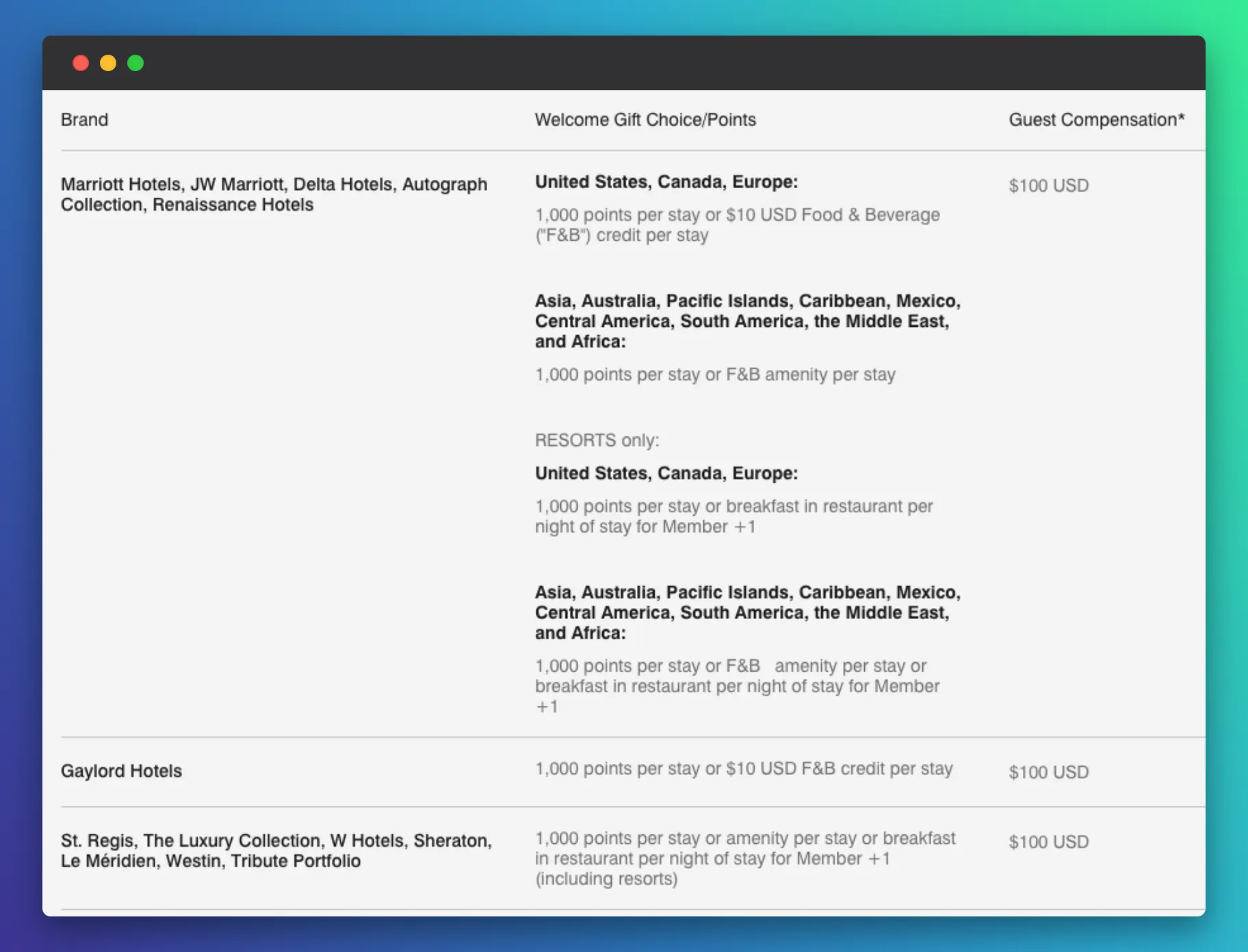Click '1,000 points per stay or F&B amenity per stay'
The width and height of the screenshot is (1248, 952).
tap(715, 375)
